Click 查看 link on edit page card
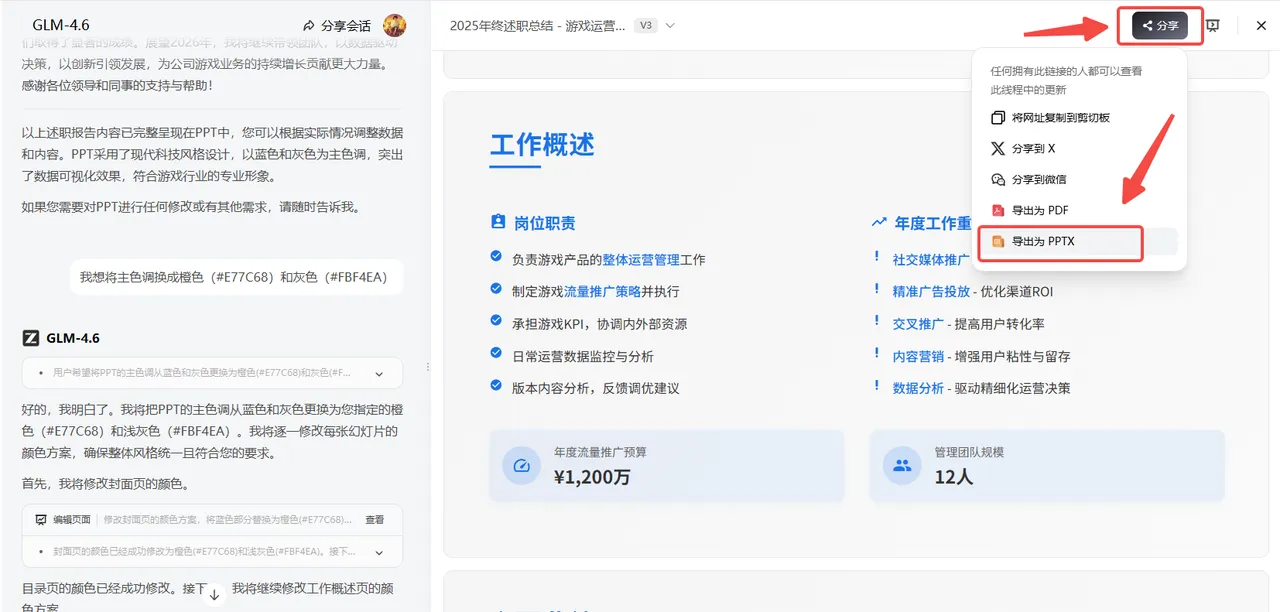Image resolution: width=1280 pixels, height=612 pixels. [374, 520]
